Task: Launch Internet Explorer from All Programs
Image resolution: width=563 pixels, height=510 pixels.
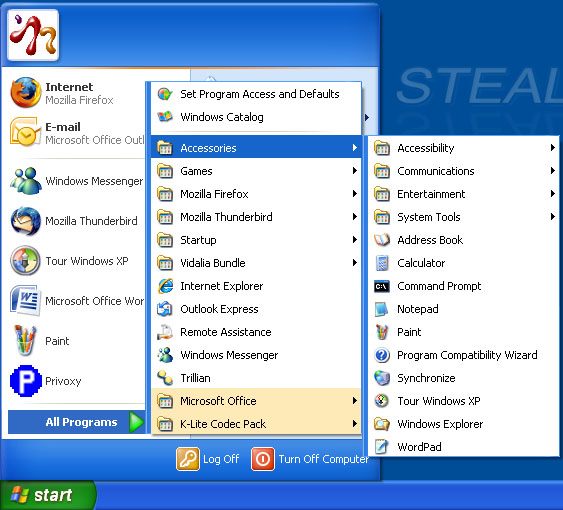Action: 256,286
